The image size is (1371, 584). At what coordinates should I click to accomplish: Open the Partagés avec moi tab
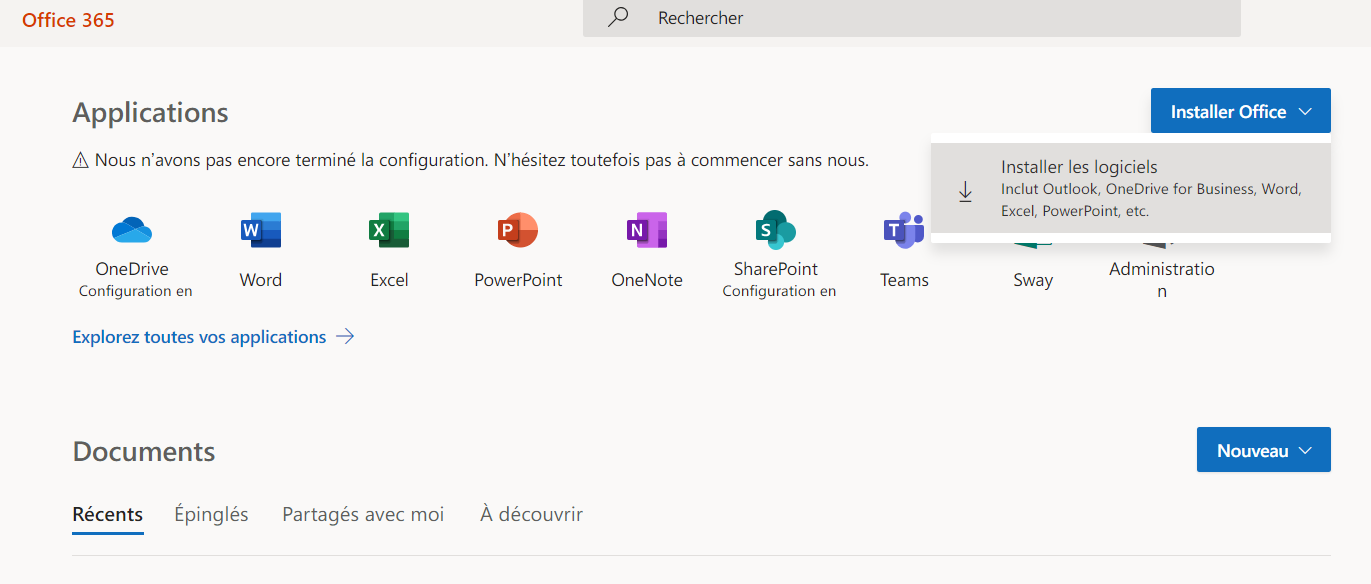363,514
